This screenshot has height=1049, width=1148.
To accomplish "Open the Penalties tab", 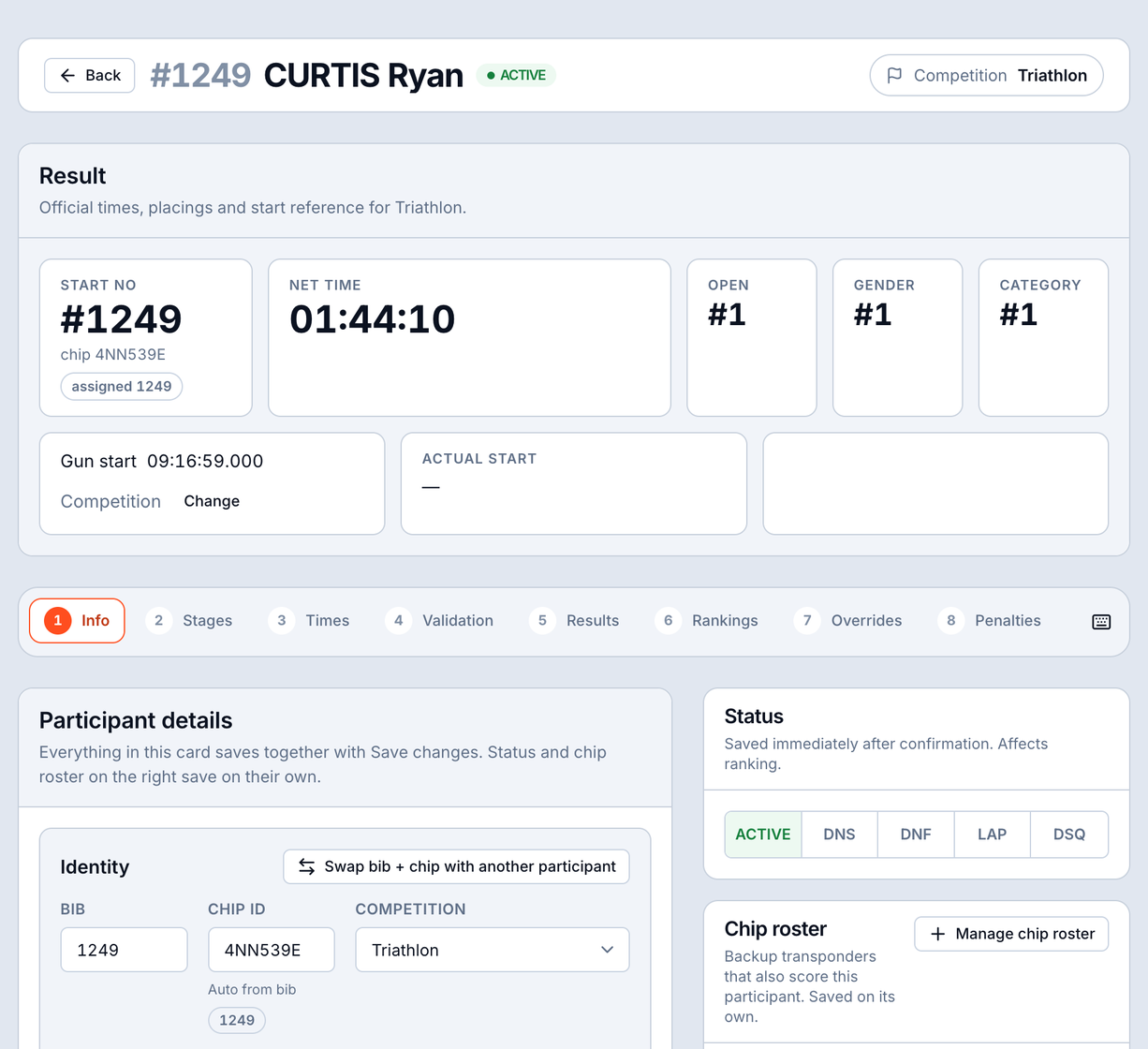I will 989,621.
